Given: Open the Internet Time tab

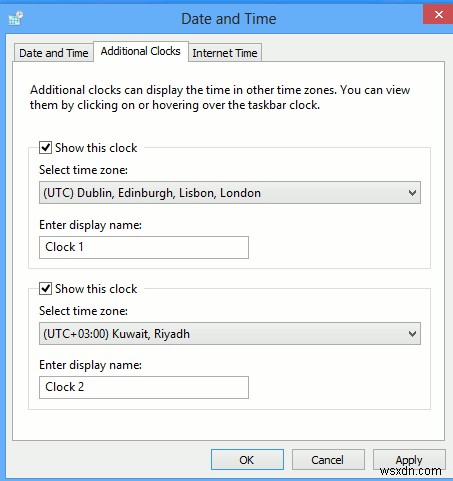Looking at the screenshot, I should (225, 53).
